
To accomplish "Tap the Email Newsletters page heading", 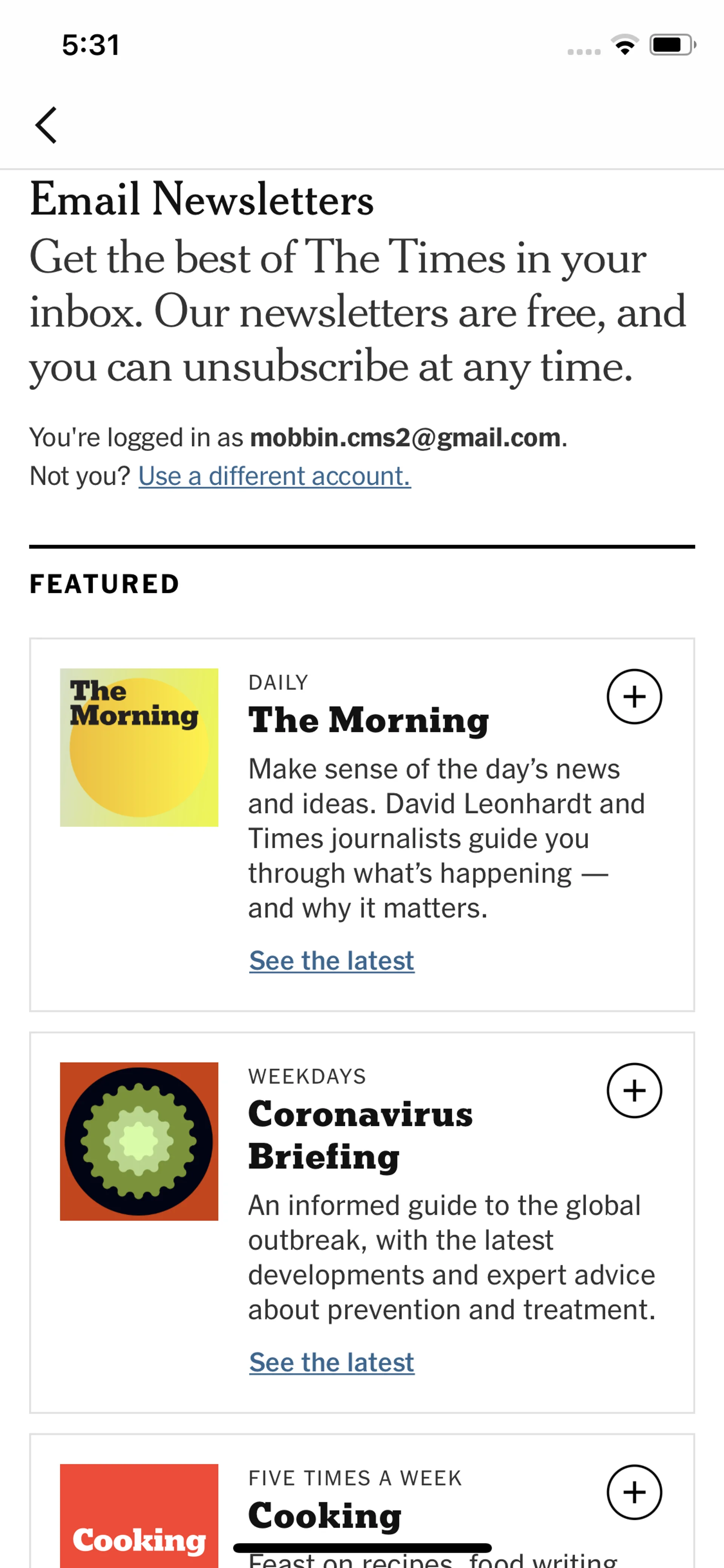I will click(x=201, y=199).
